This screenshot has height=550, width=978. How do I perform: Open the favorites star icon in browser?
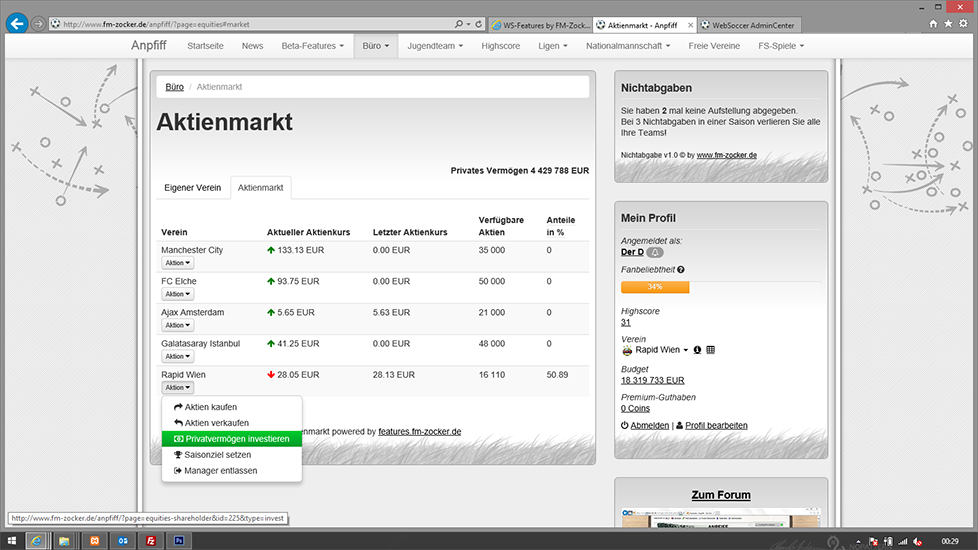[948, 23]
